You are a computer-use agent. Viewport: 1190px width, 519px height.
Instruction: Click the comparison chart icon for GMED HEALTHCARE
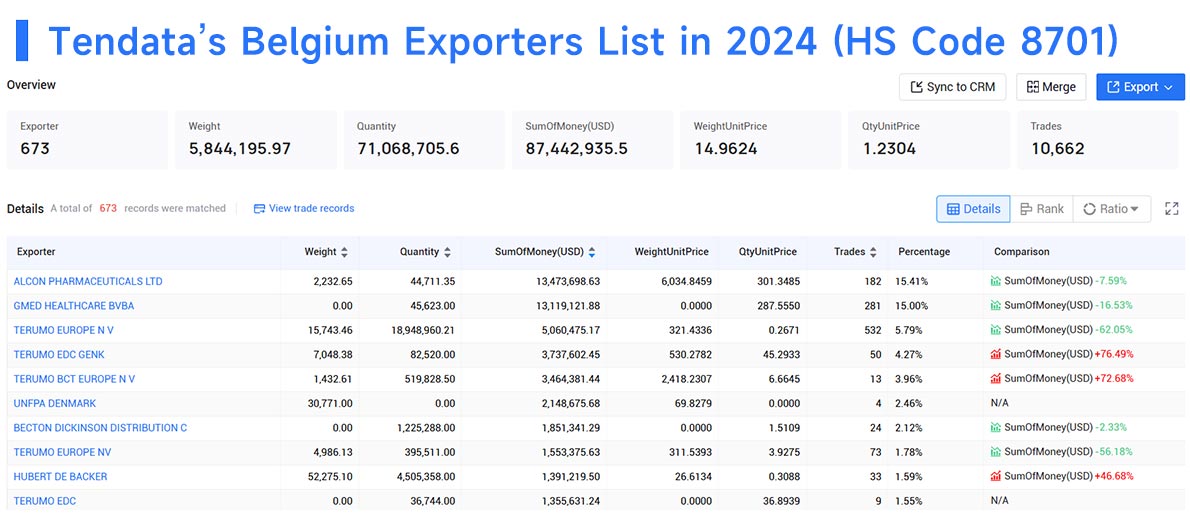pos(996,306)
